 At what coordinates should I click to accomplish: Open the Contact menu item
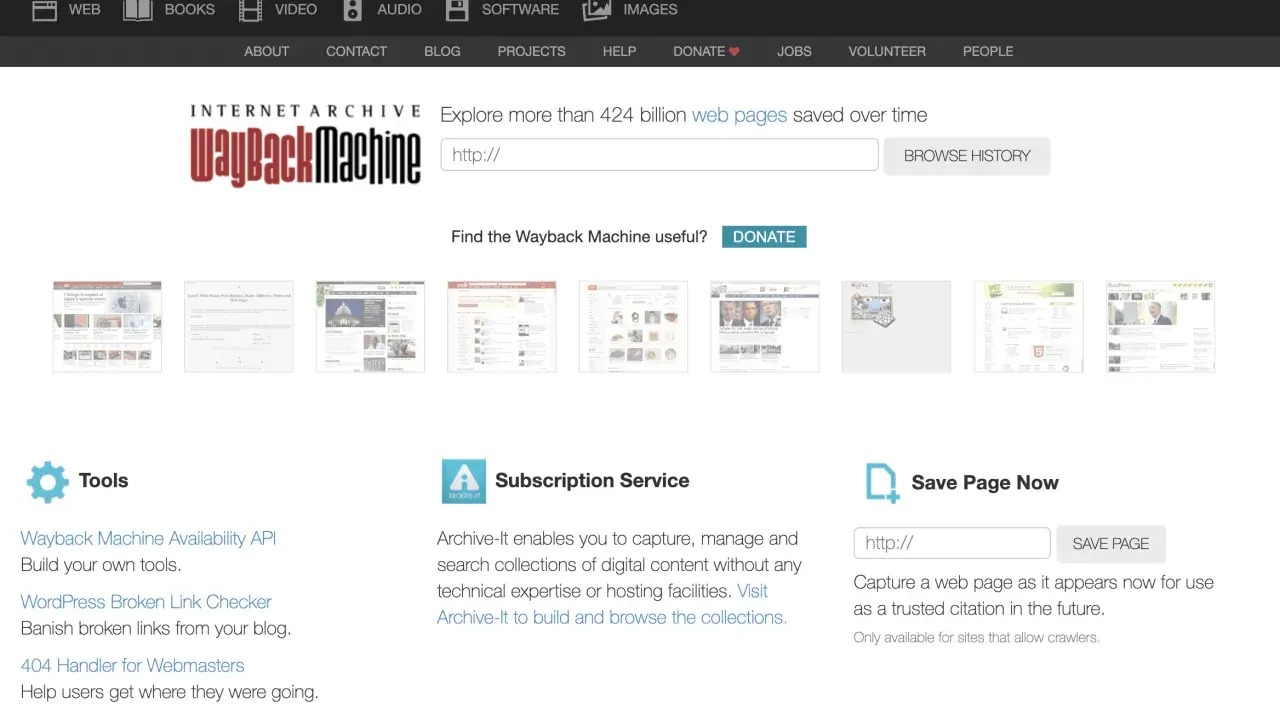[356, 51]
